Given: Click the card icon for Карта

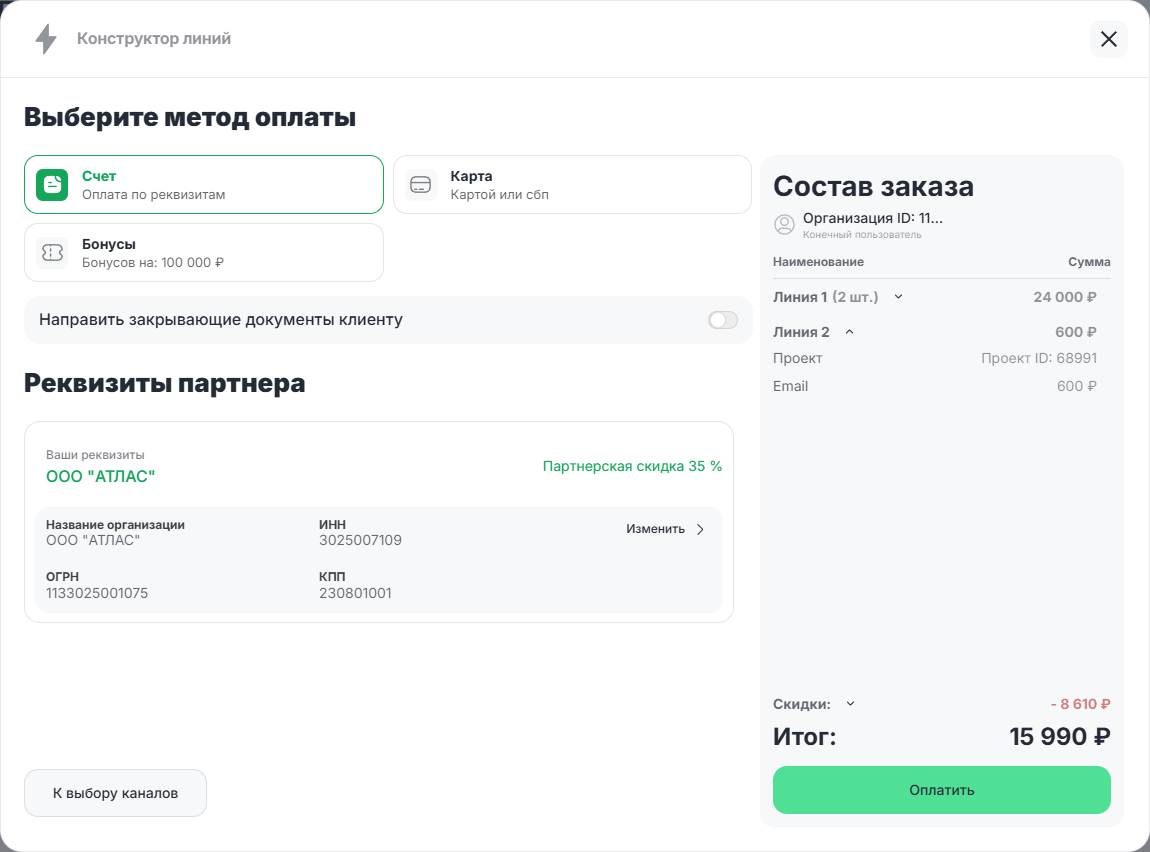Looking at the screenshot, I should coord(421,185).
